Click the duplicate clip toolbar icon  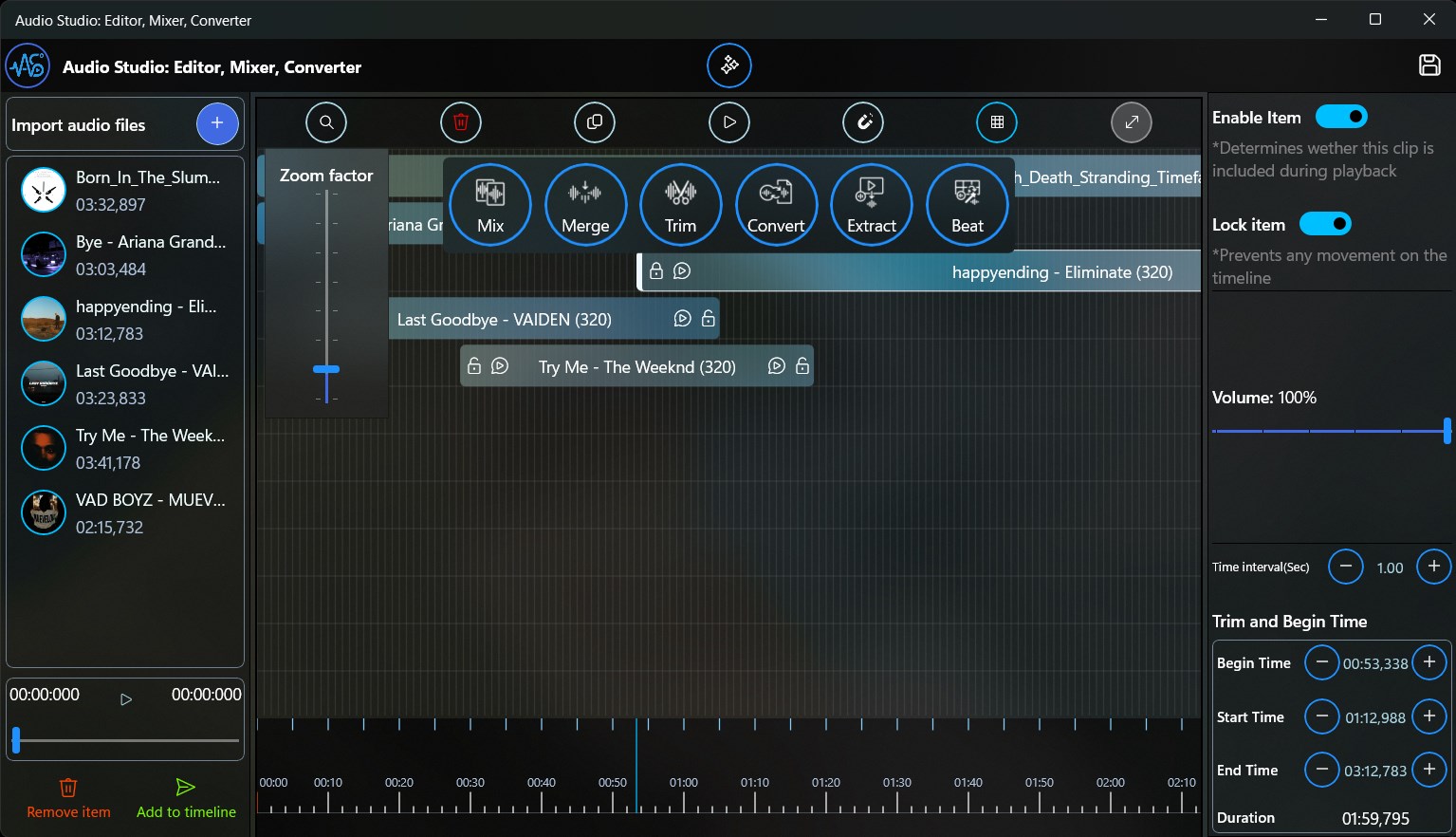click(595, 121)
